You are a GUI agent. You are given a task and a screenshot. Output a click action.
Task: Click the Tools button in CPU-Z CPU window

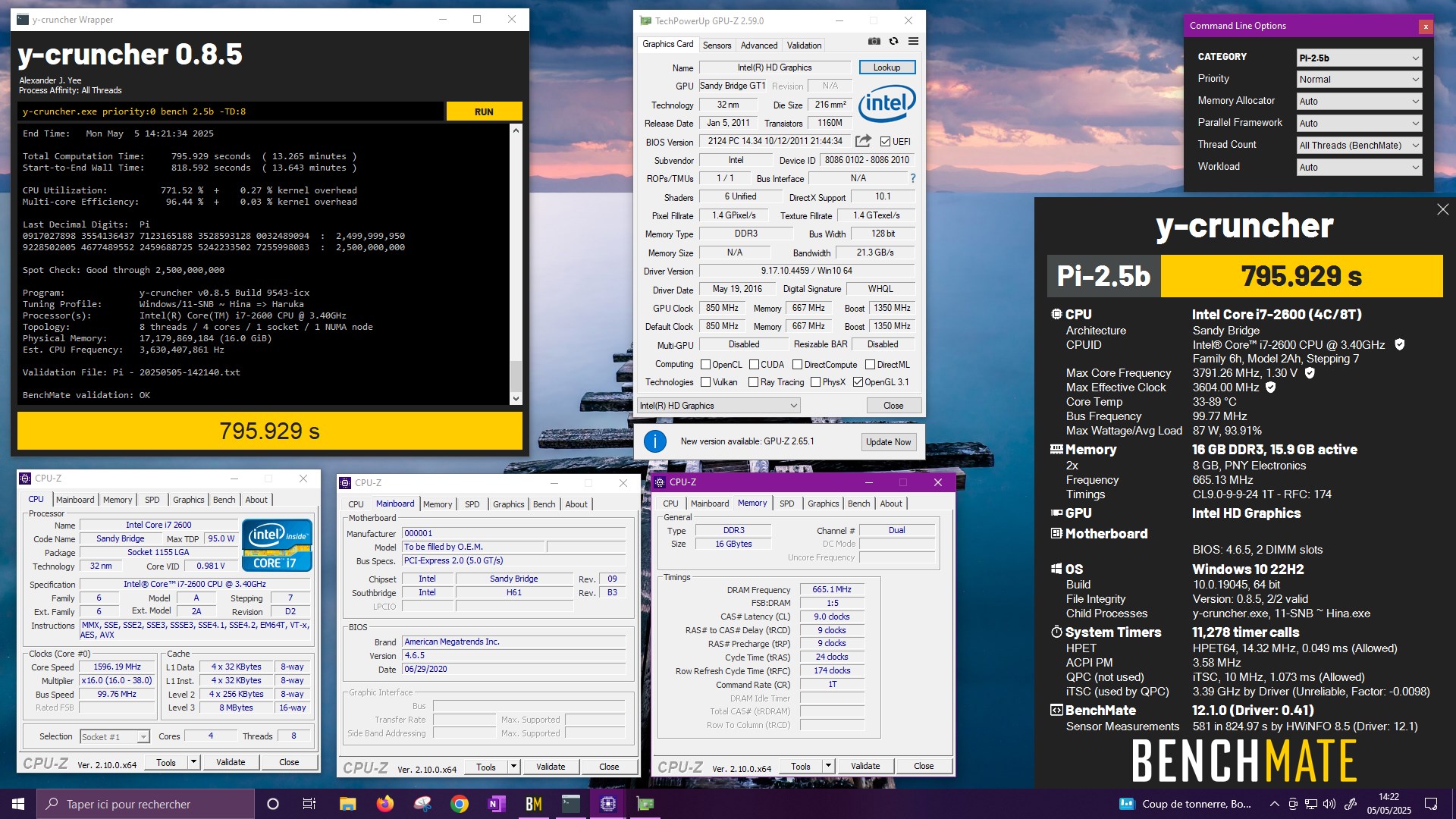pos(166,763)
